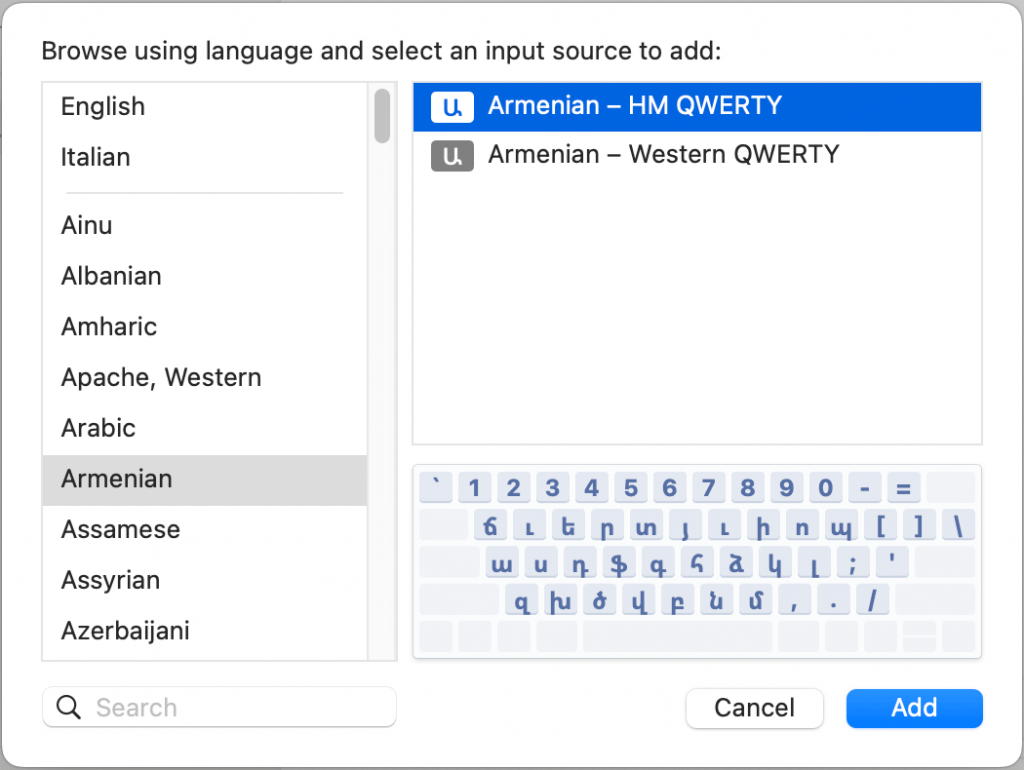Pick Albanian from the language list
The height and width of the screenshot is (770, 1024).
point(204,276)
